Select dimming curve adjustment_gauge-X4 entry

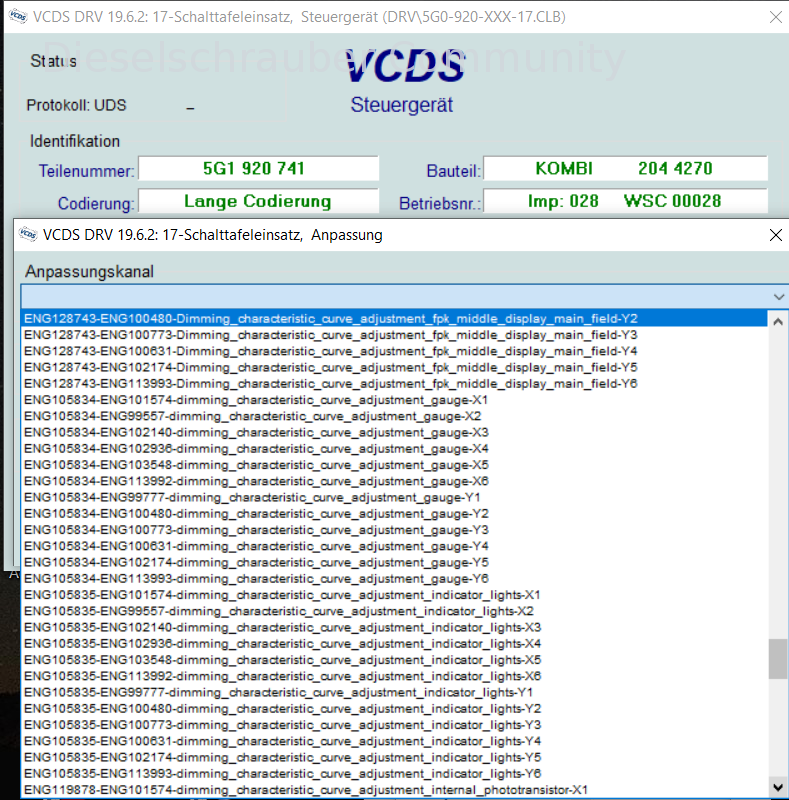(394, 449)
